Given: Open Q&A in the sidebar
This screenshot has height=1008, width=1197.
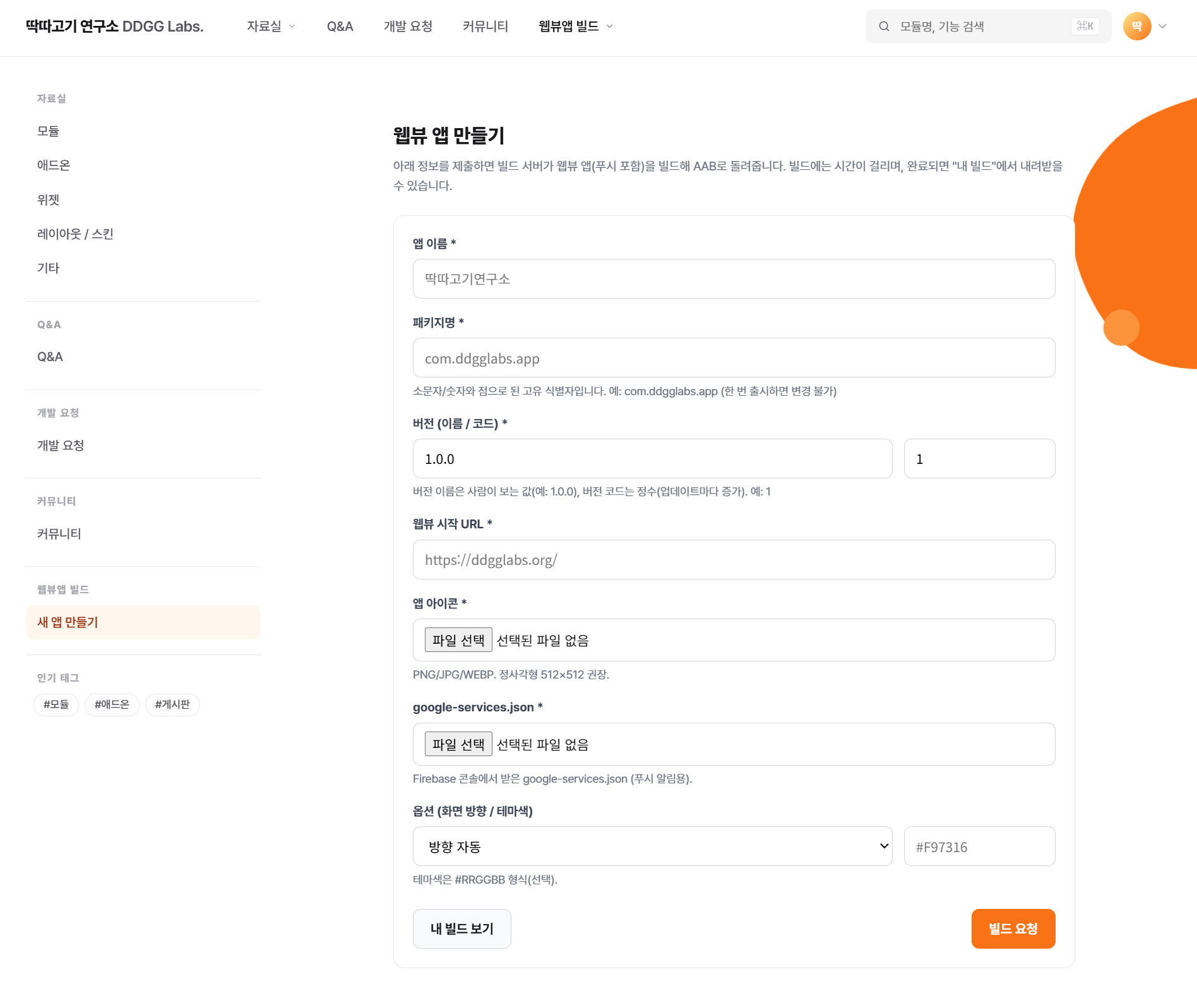Looking at the screenshot, I should click(x=143, y=357).
